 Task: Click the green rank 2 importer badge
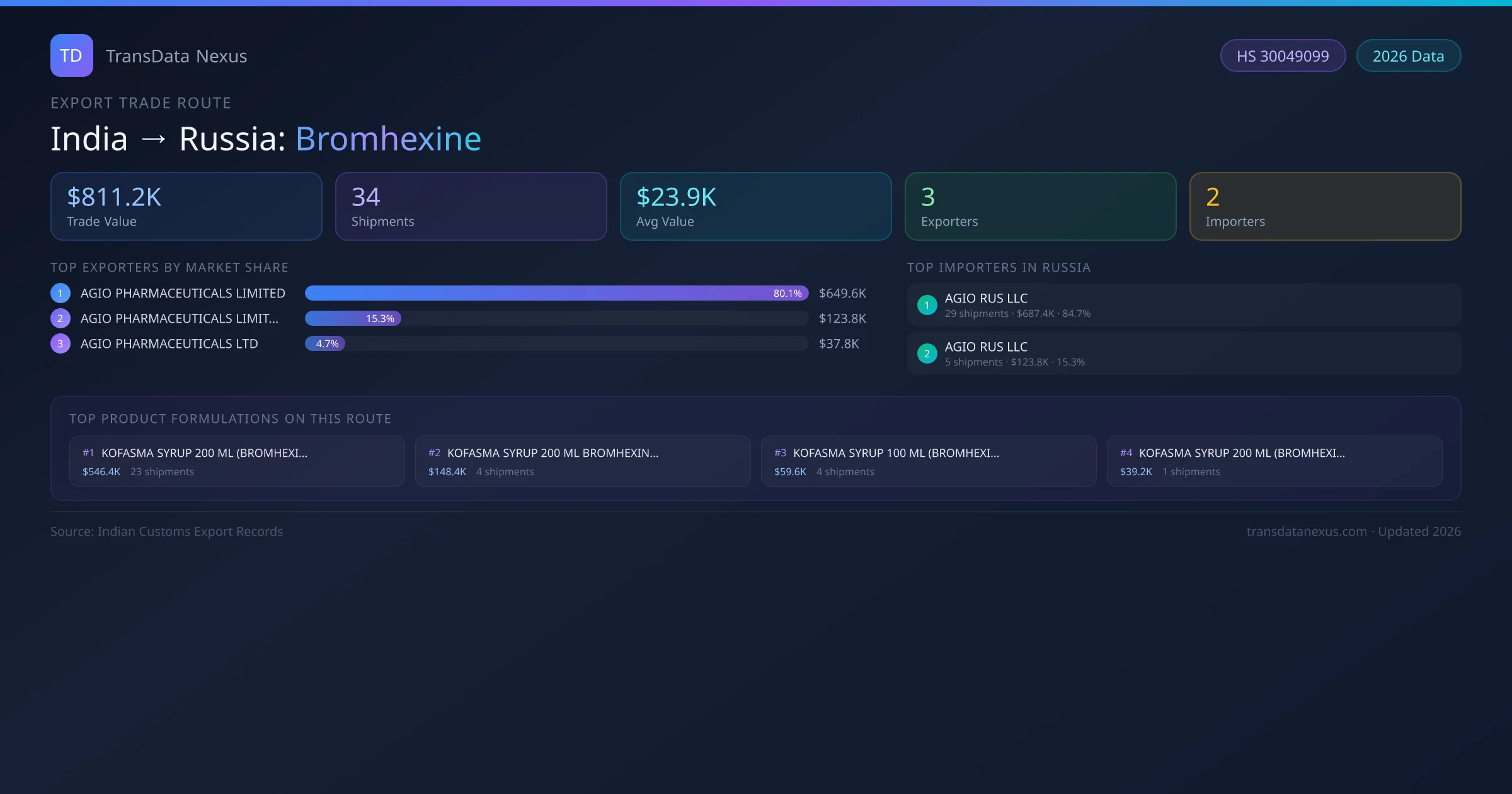pos(927,354)
